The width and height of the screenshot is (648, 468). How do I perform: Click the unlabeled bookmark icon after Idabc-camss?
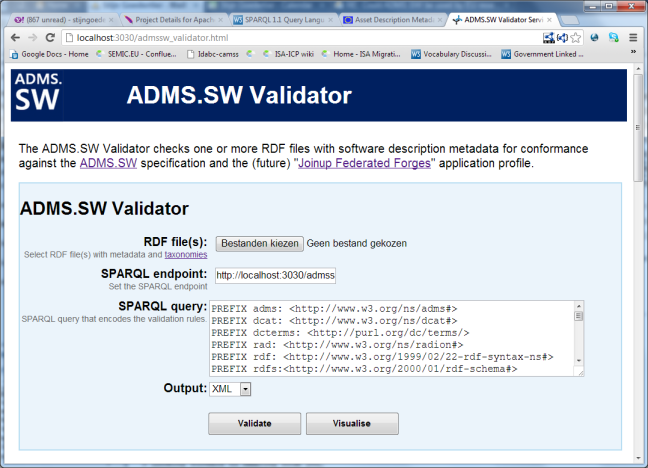point(250,54)
